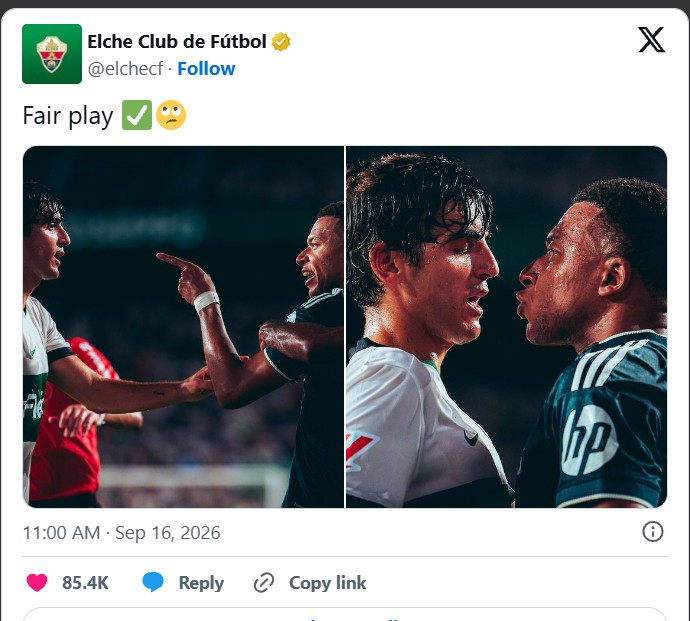Open the @elchecf handle profile
The image size is (690, 621).
pos(125,69)
